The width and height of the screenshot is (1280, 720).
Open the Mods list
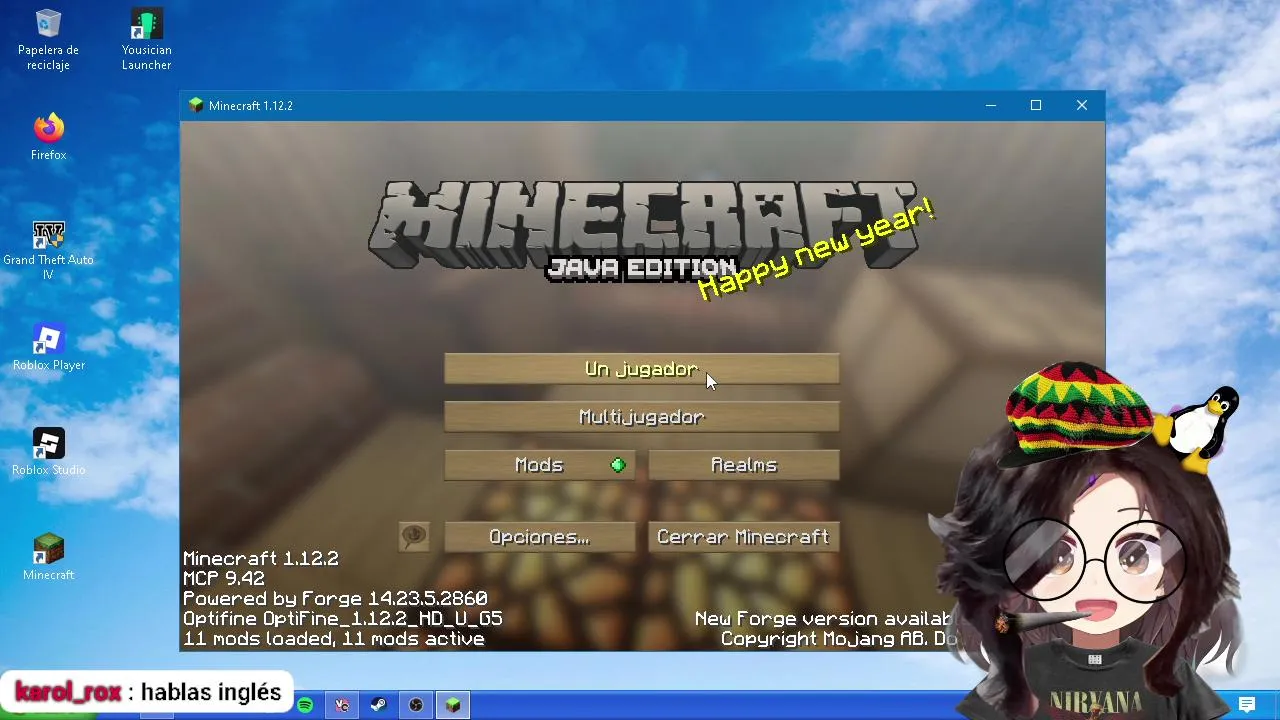(x=539, y=465)
